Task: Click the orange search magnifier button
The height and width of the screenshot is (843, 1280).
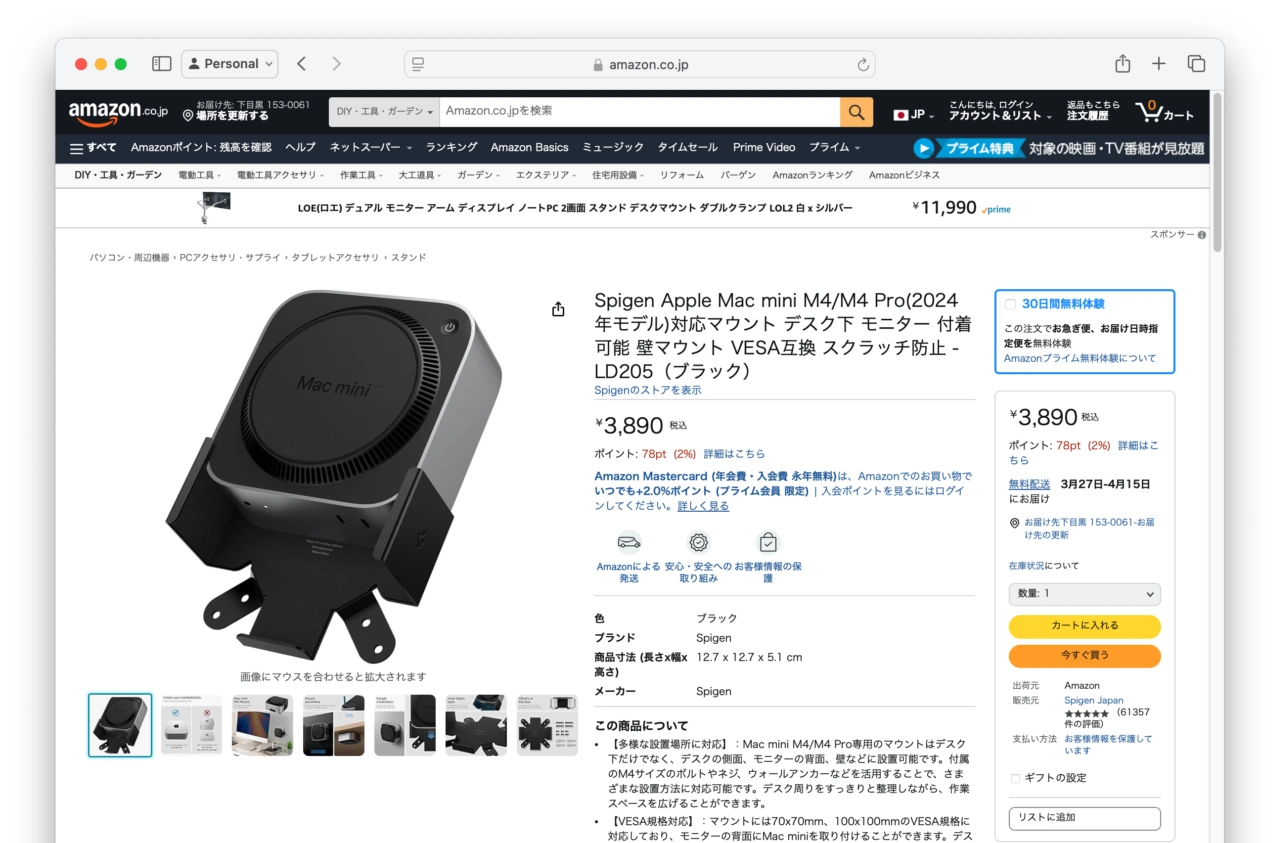Action: coord(856,112)
